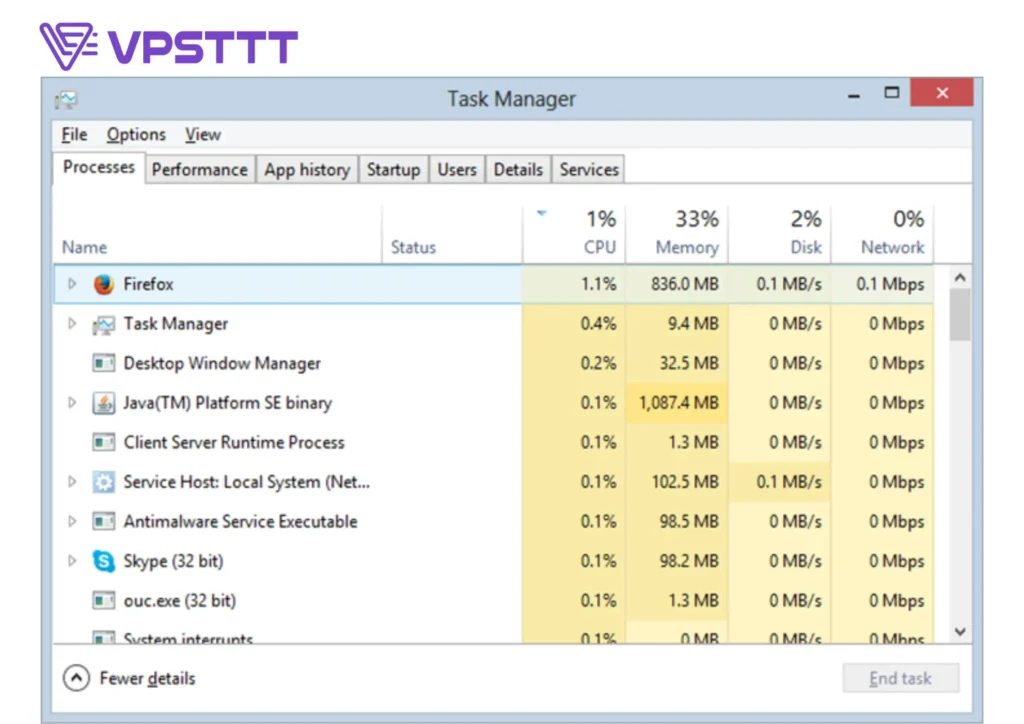Open the Startup tab
Viewport: 1024px width, 724px height.
point(393,170)
